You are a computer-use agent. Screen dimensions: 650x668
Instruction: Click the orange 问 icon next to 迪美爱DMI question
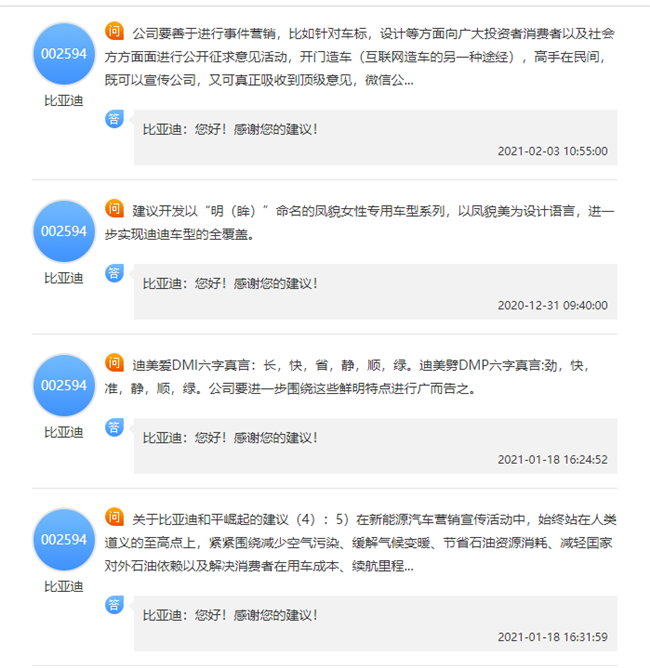click(x=114, y=363)
